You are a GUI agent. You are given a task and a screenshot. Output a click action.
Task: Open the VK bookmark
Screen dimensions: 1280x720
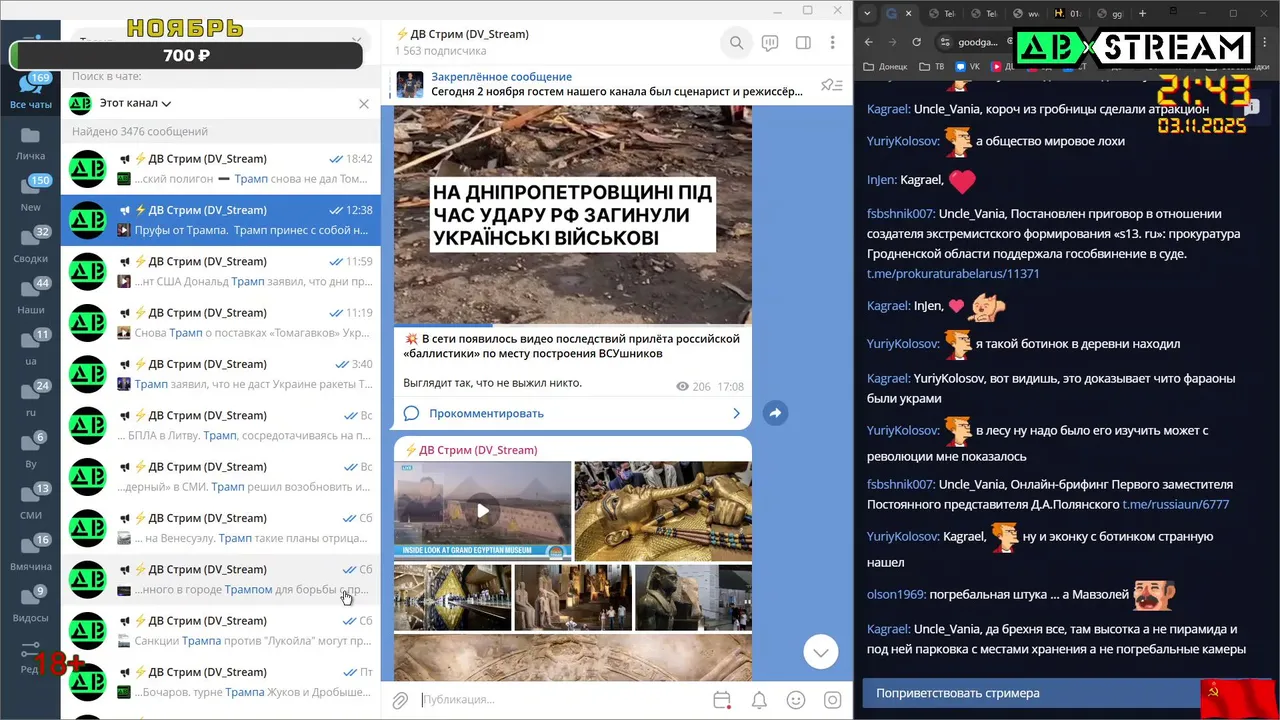coord(966,67)
